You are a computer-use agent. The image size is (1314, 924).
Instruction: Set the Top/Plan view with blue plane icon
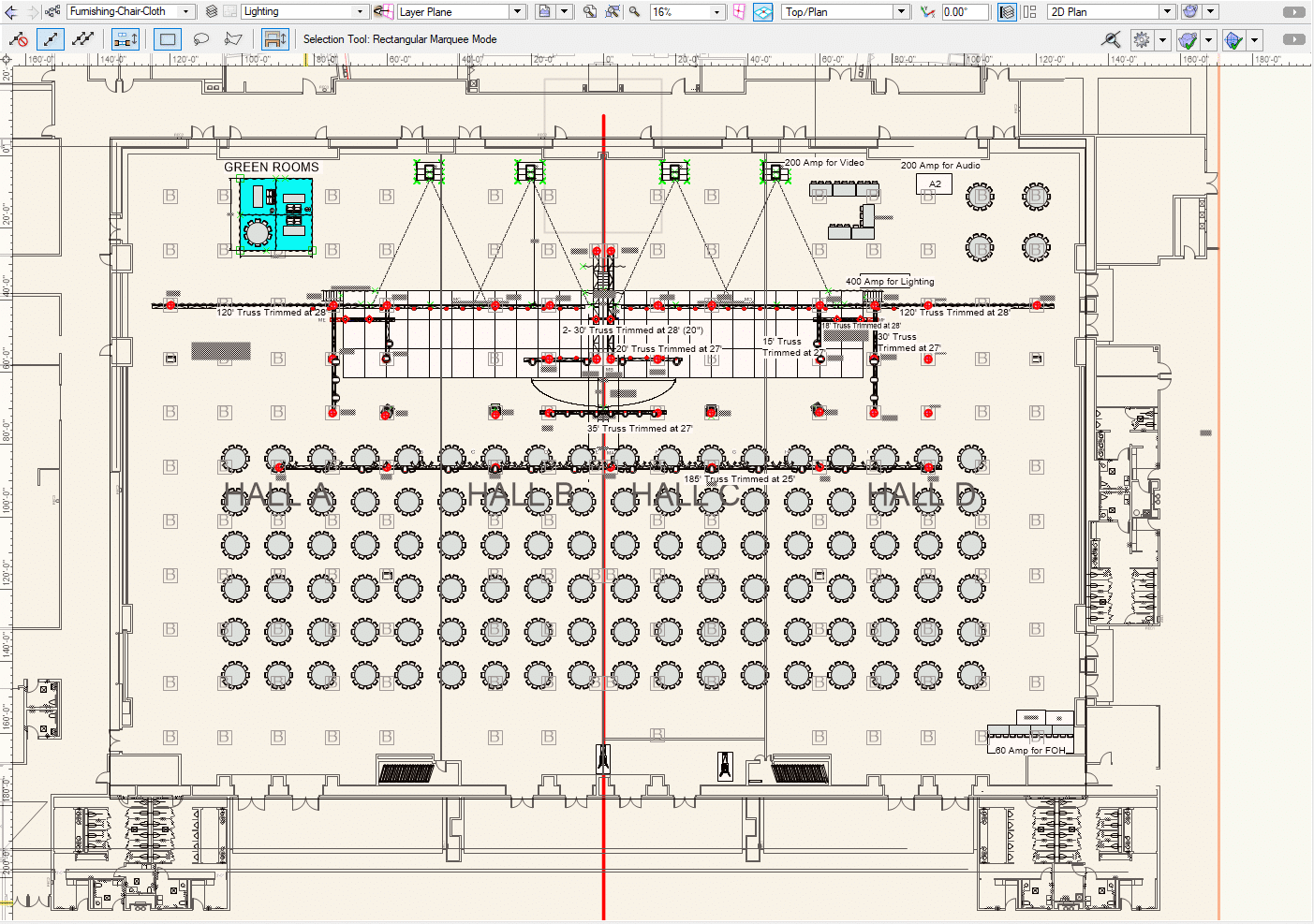click(763, 11)
